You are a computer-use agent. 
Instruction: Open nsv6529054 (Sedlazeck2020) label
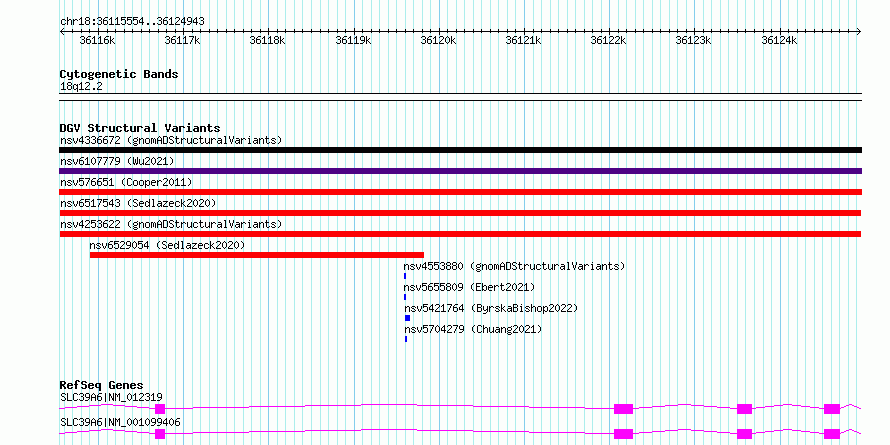(167, 245)
